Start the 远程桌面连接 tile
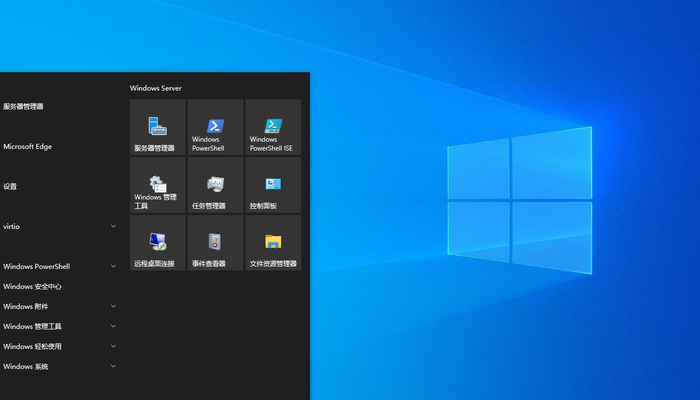The height and width of the screenshot is (400, 700). pyautogui.click(x=158, y=242)
